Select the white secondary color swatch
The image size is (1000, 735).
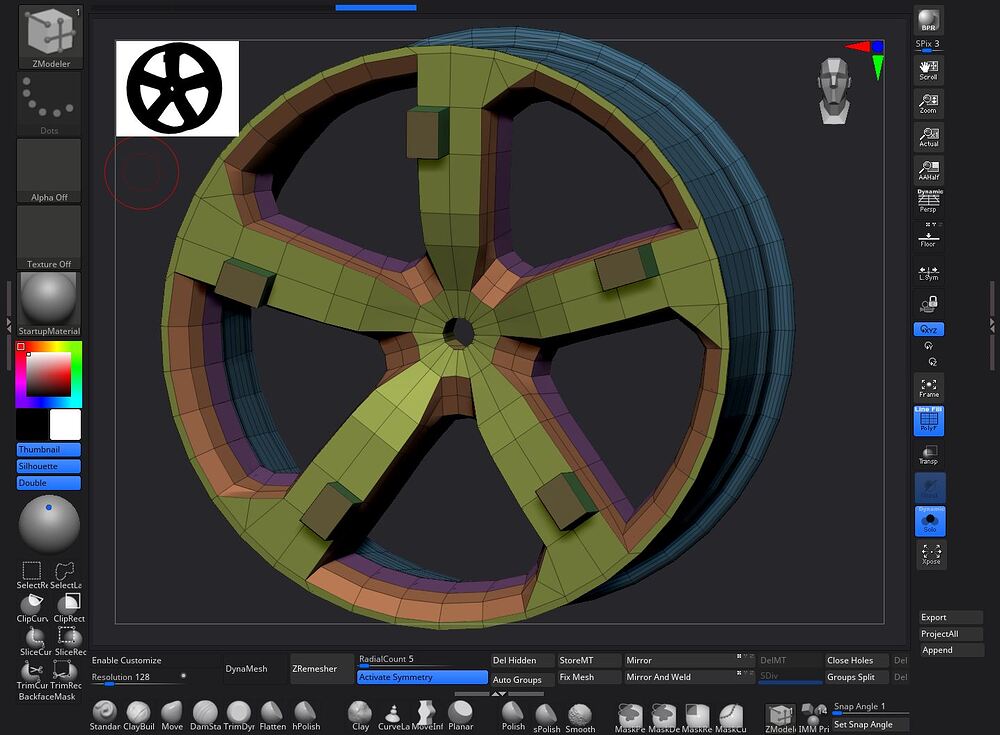click(x=66, y=425)
